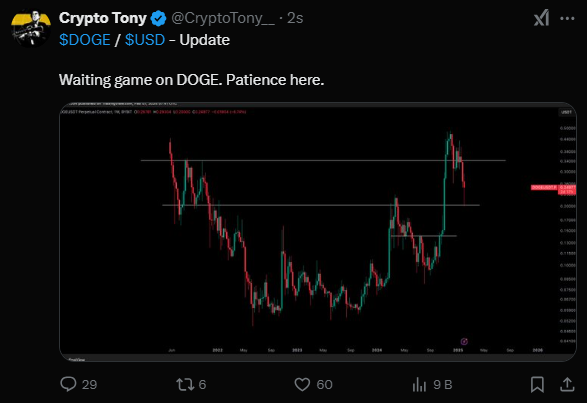
Task: Open the Grok icon on tweet
Action: (541, 18)
